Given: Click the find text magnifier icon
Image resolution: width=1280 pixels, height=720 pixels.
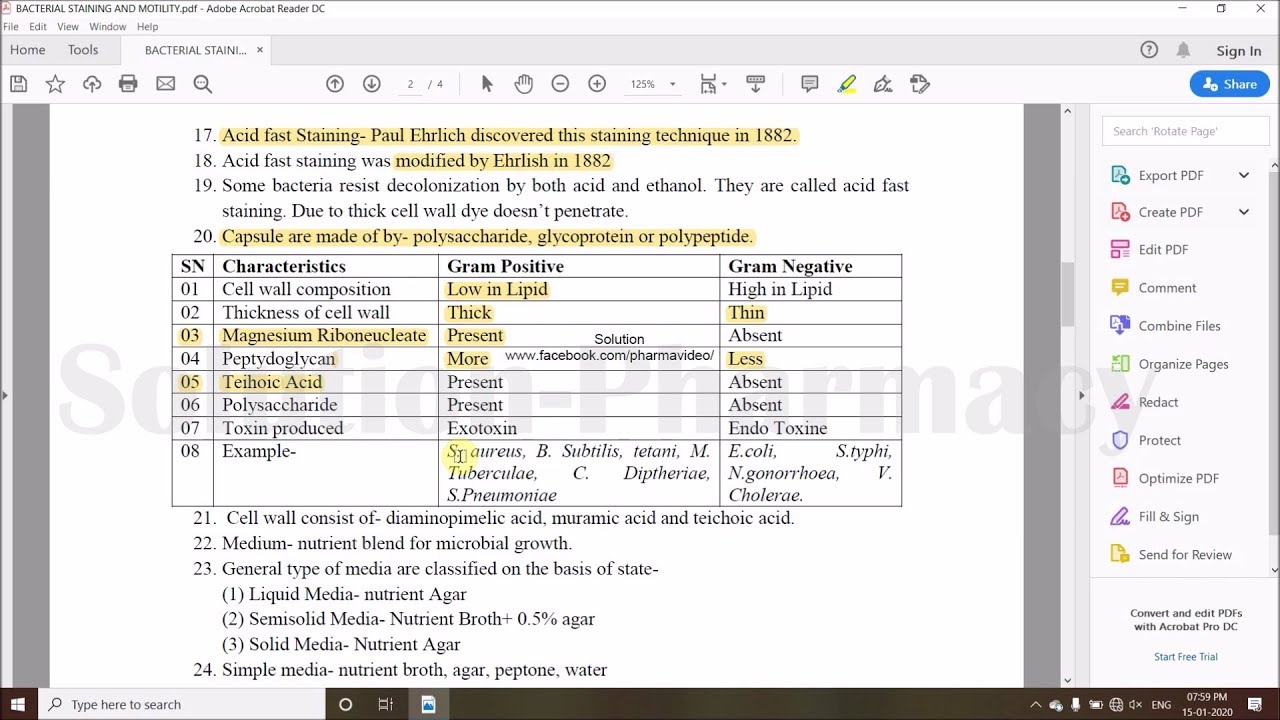Looking at the screenshot, I should click(202, 84).
